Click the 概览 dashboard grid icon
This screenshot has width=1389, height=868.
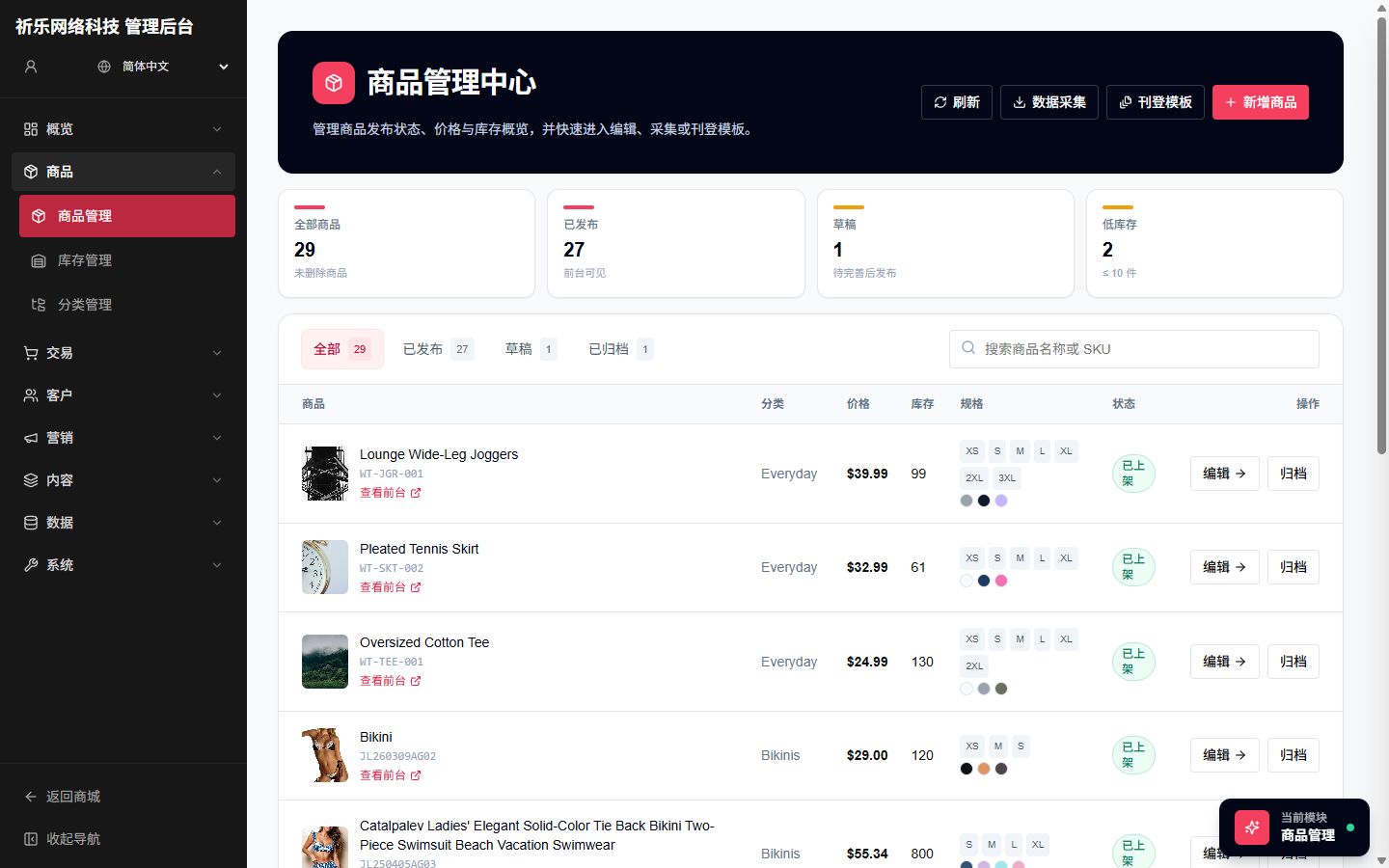(31, 129)
